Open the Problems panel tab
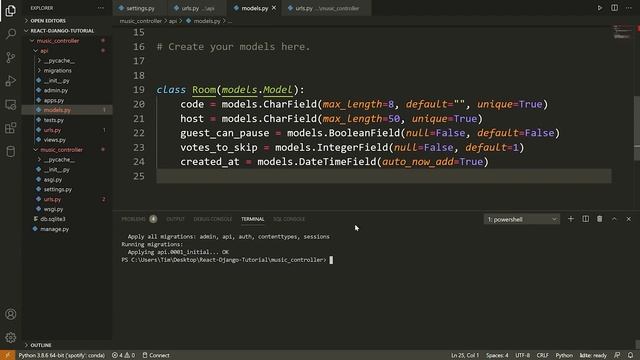640x360 pixels. 133,219
